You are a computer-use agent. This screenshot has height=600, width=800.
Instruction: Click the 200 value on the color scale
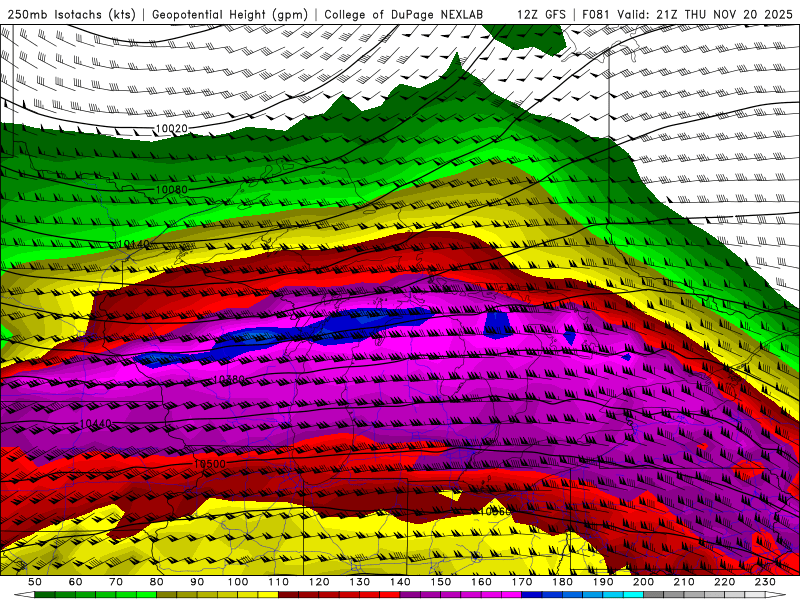point(643,582)
